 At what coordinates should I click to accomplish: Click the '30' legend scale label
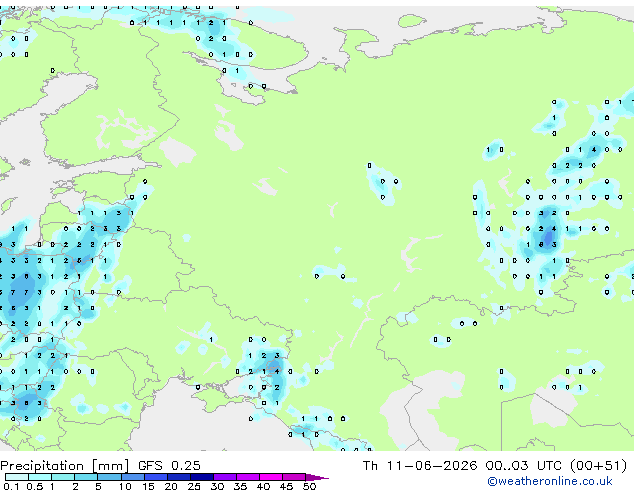pos(217,486)
